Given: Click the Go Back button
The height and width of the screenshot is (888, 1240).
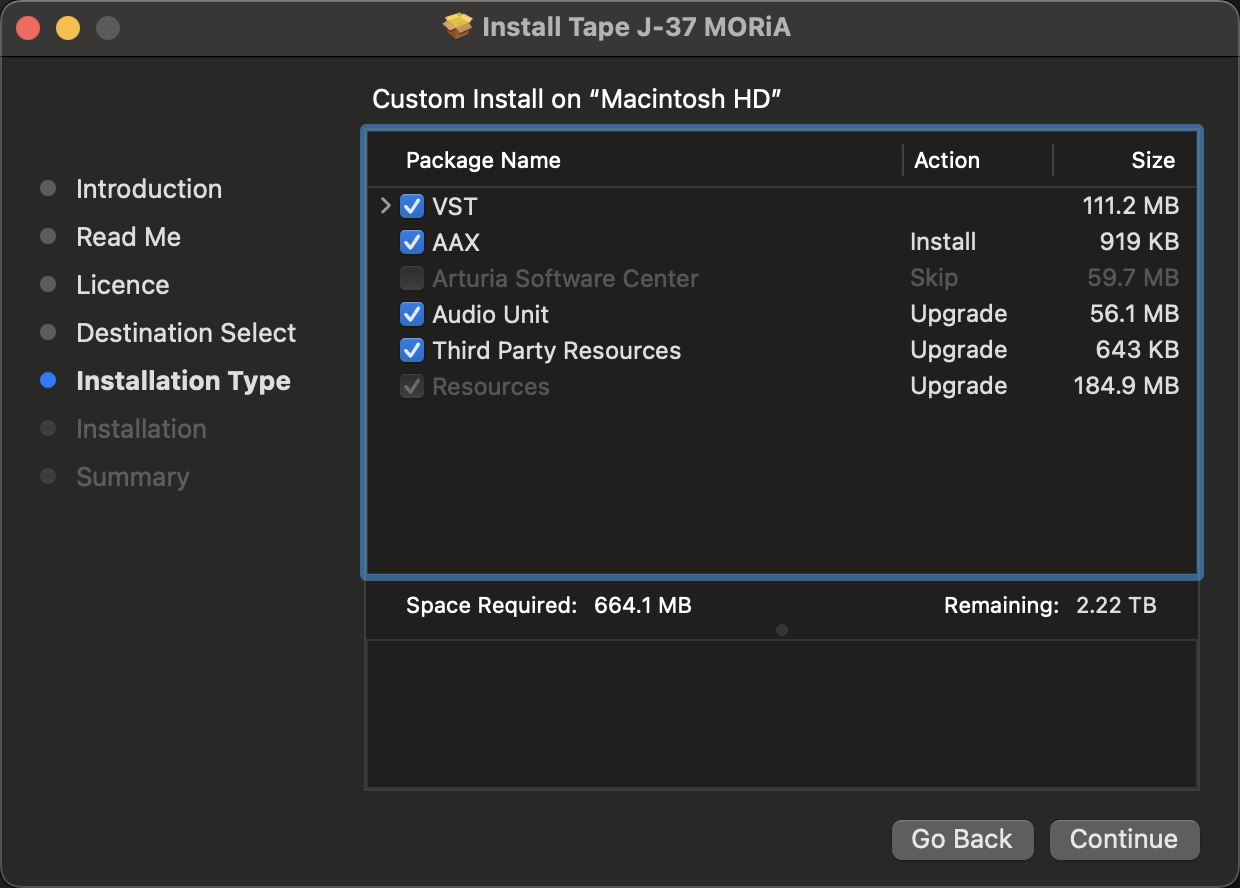Looking at the screenshot, I should click(962, 839).
